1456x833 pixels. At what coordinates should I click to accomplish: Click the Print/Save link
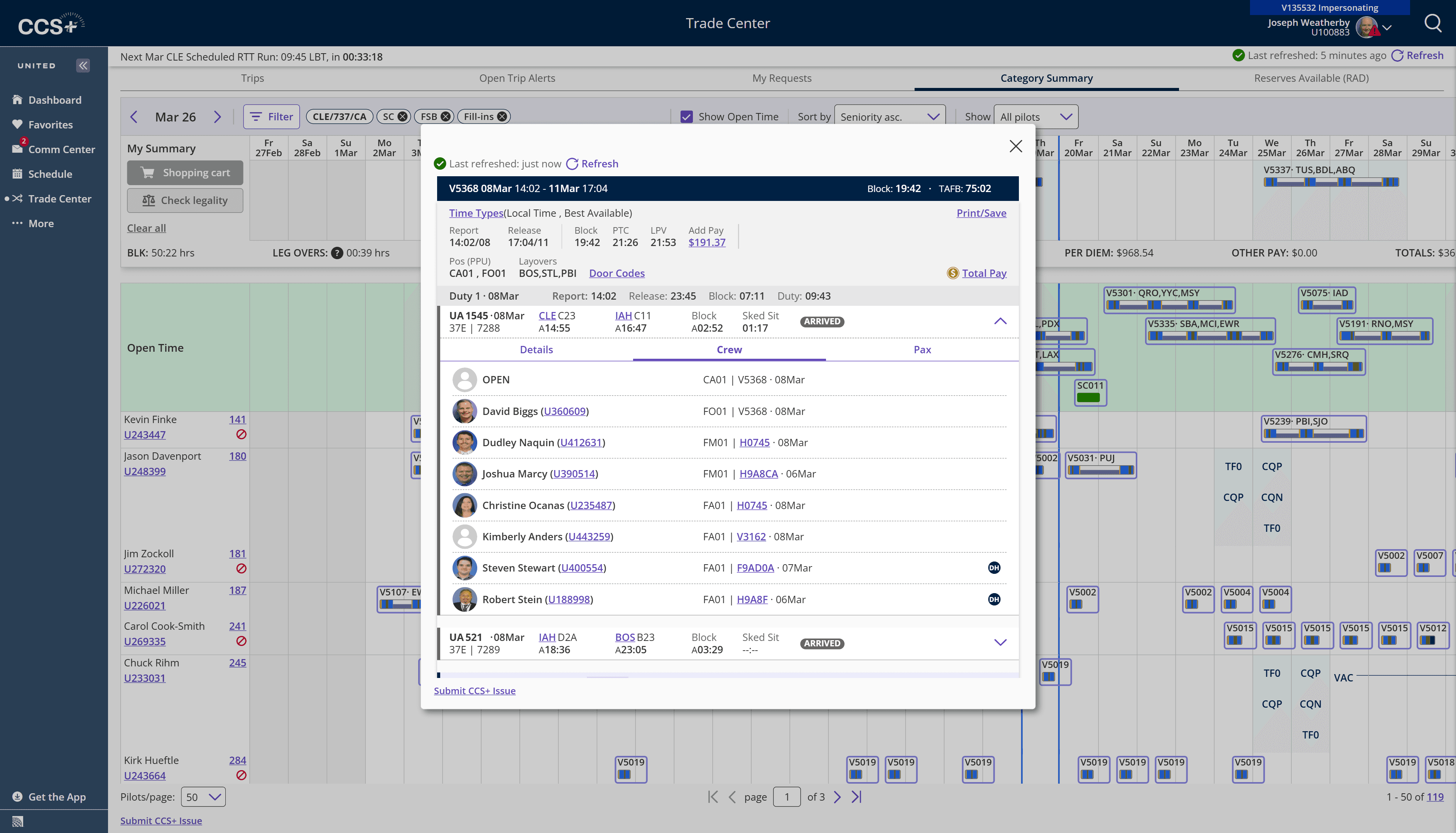(981, 213)
